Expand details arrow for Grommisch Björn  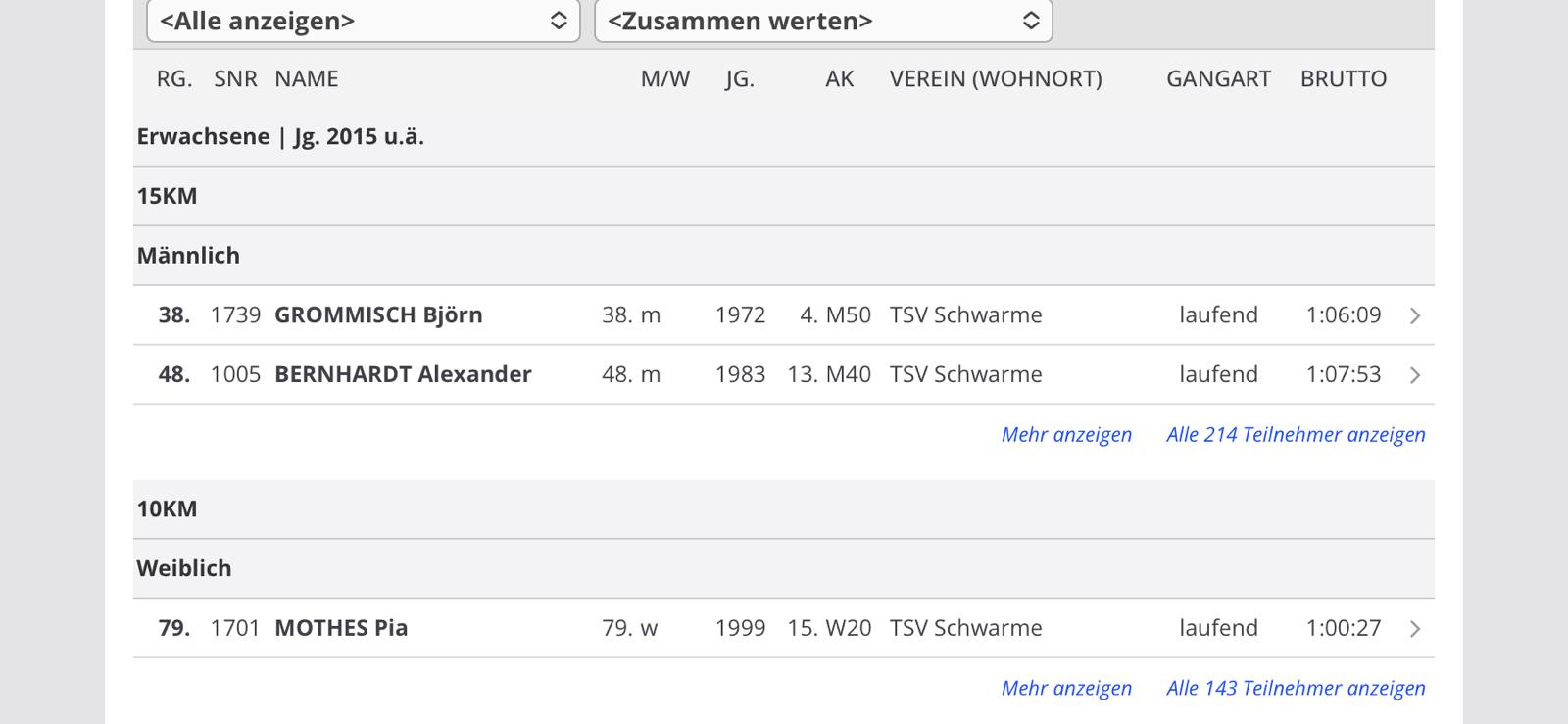pyautogui.click(x=1414, y=315)
